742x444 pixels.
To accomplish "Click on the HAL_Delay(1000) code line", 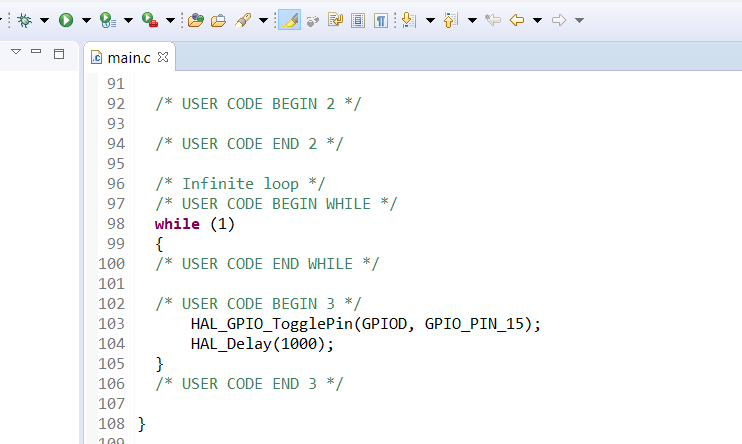I will point(261,343).
